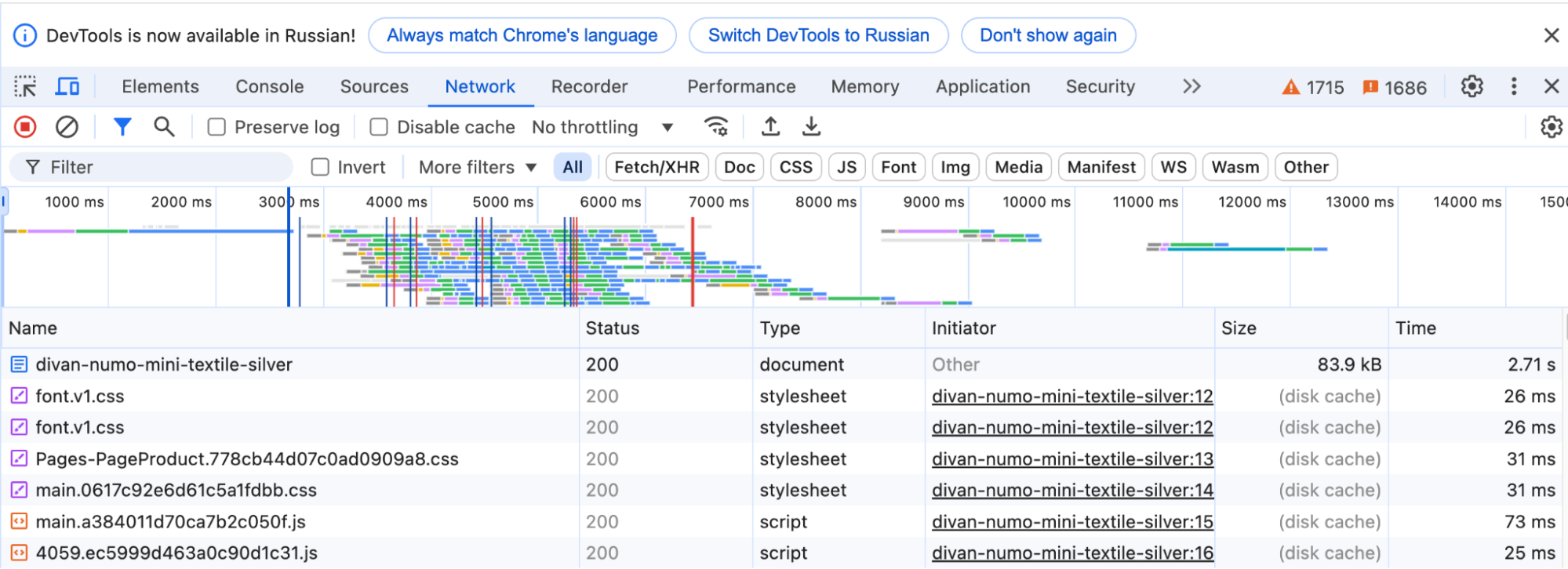Toggle the Font filter

point(898,167)
